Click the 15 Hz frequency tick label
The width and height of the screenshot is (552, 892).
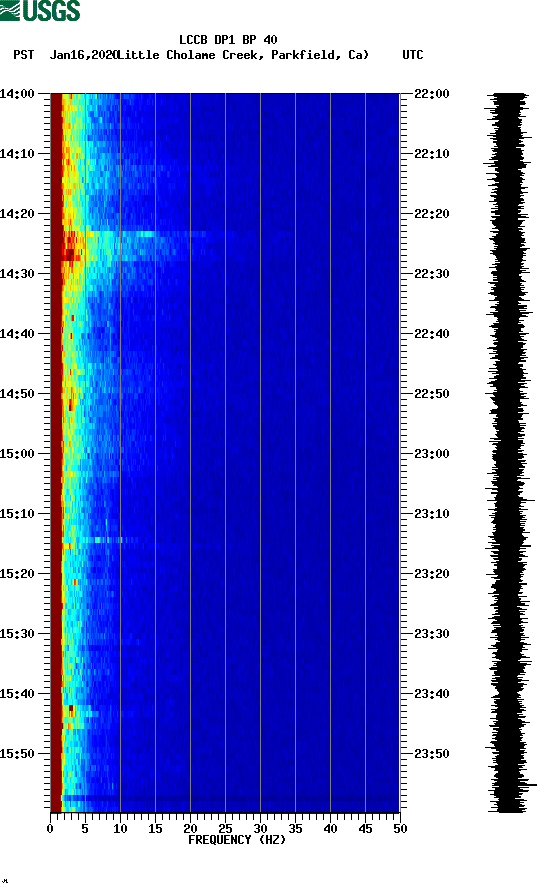155,829
